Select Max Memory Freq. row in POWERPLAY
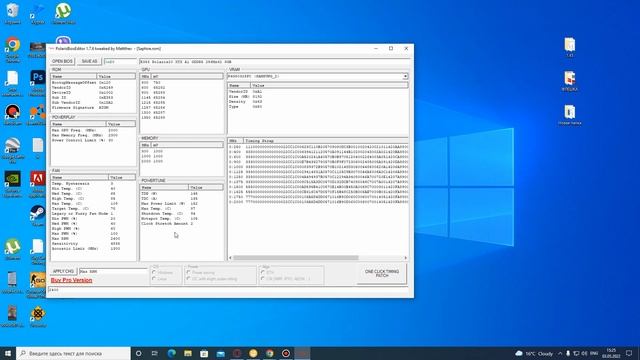This screenshot has height=360, width=640. [93, 135]
